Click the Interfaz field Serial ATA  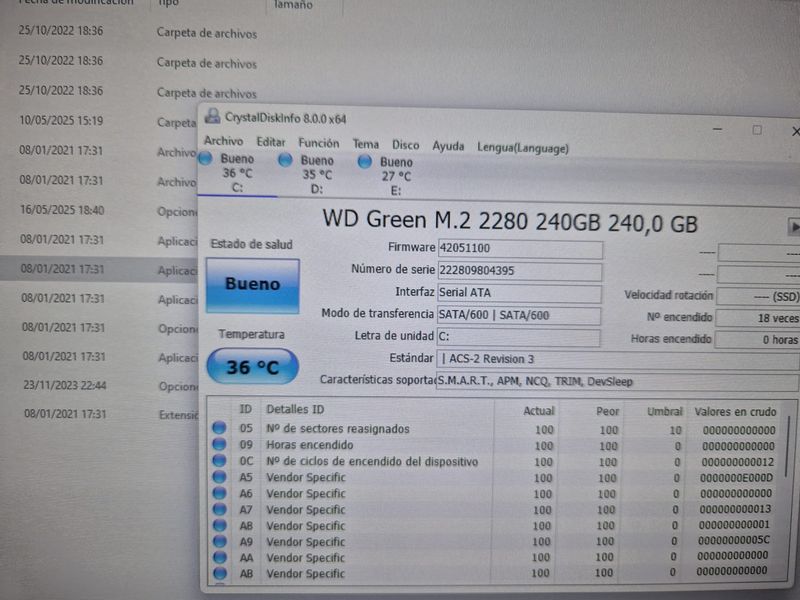(x=519, y=293)
